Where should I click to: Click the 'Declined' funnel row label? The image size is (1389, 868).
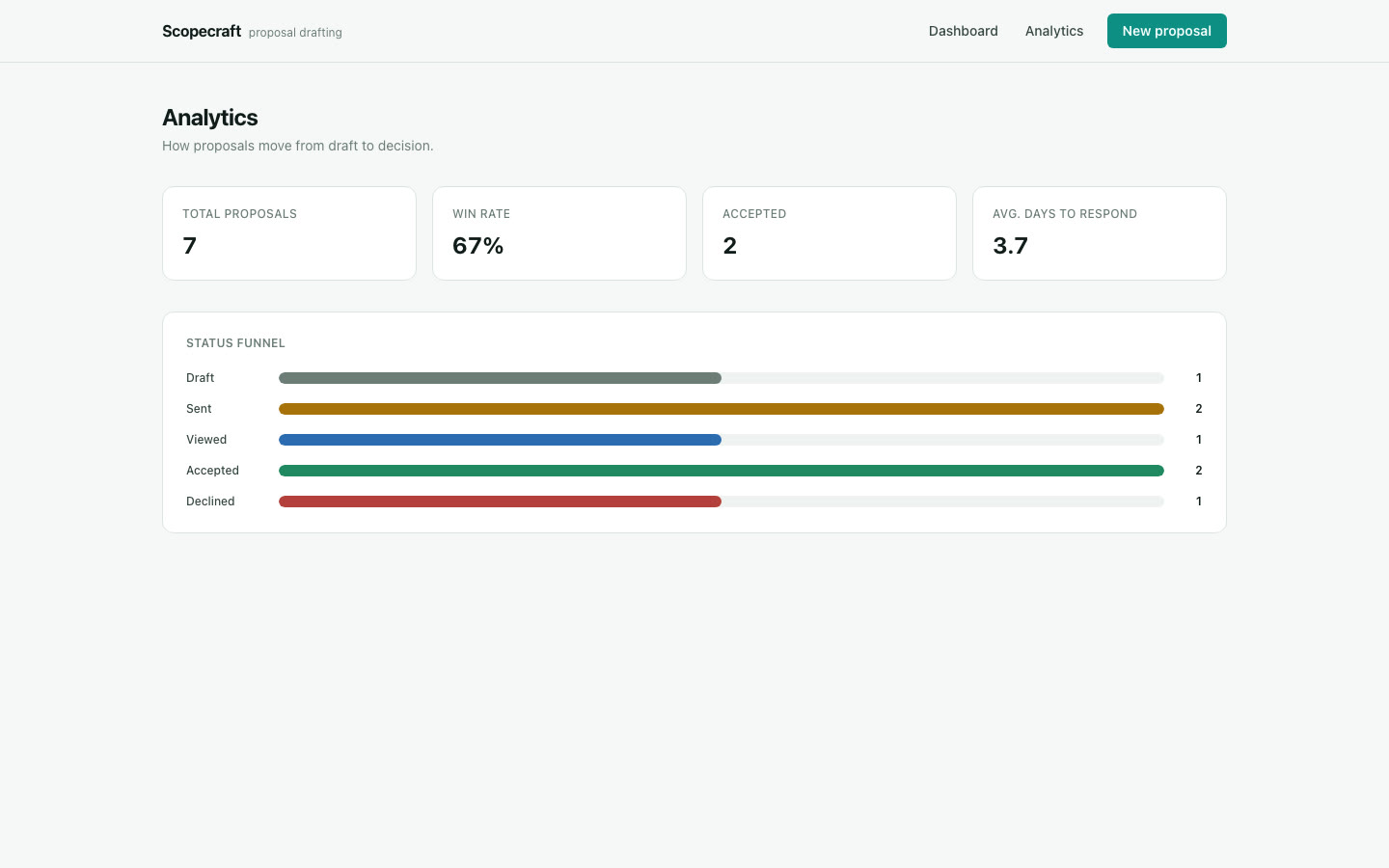tap(210, 502)
